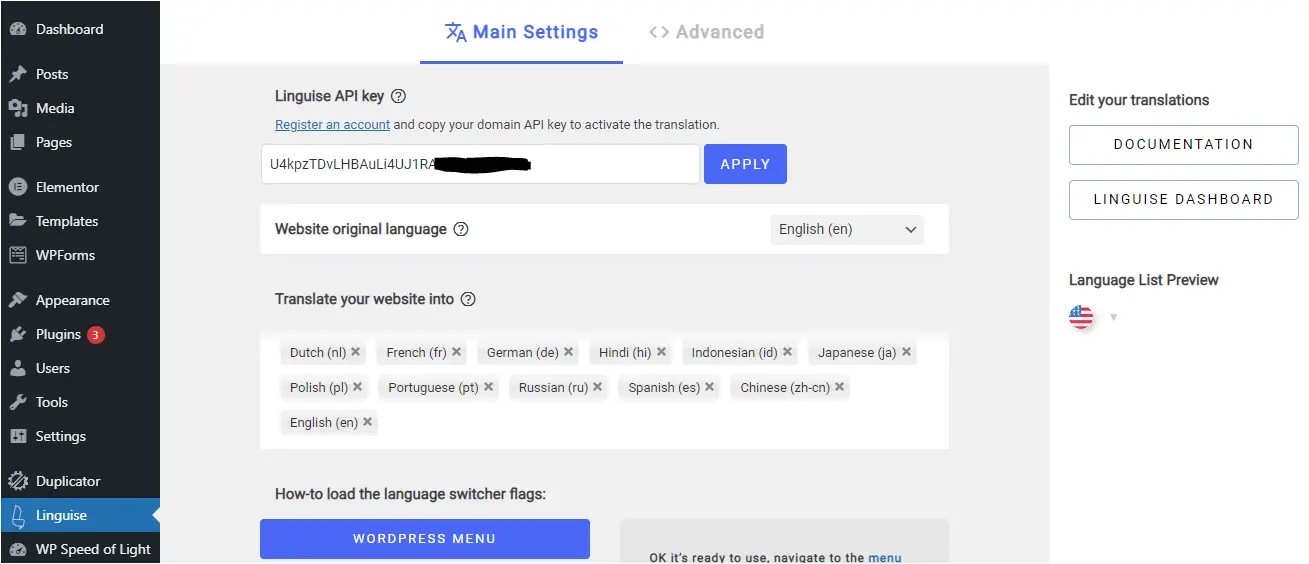Open the Dashboard sidebar icon

(17, 30)
